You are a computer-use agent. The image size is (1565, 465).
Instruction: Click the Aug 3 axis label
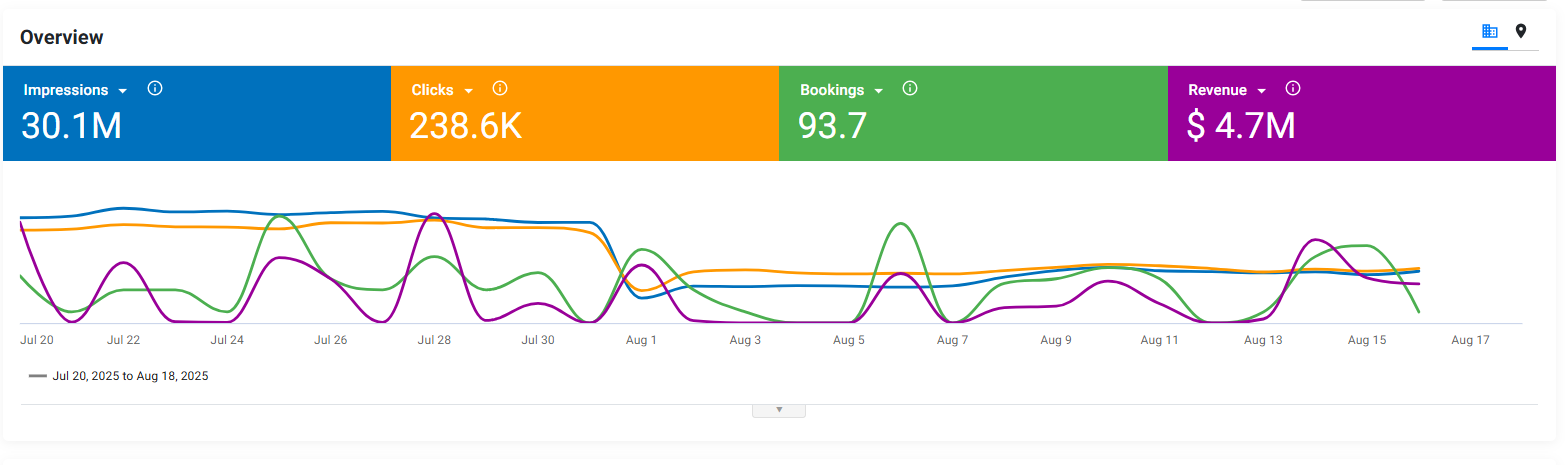(x=745, y=340)
